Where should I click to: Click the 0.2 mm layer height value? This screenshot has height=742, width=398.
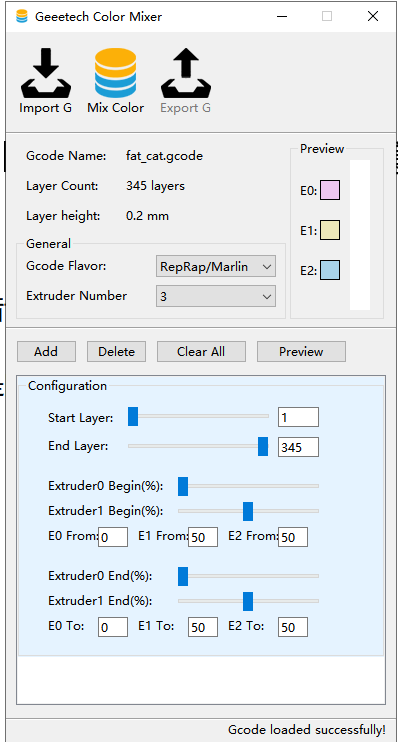click(x=147, y=216)
